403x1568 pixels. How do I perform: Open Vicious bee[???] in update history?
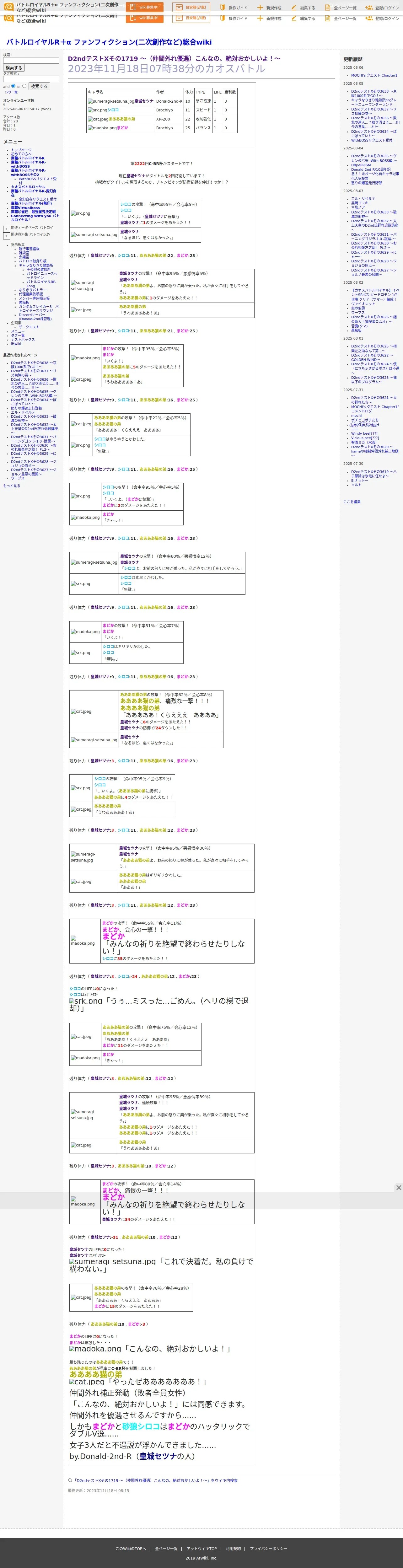pos(365,438)
